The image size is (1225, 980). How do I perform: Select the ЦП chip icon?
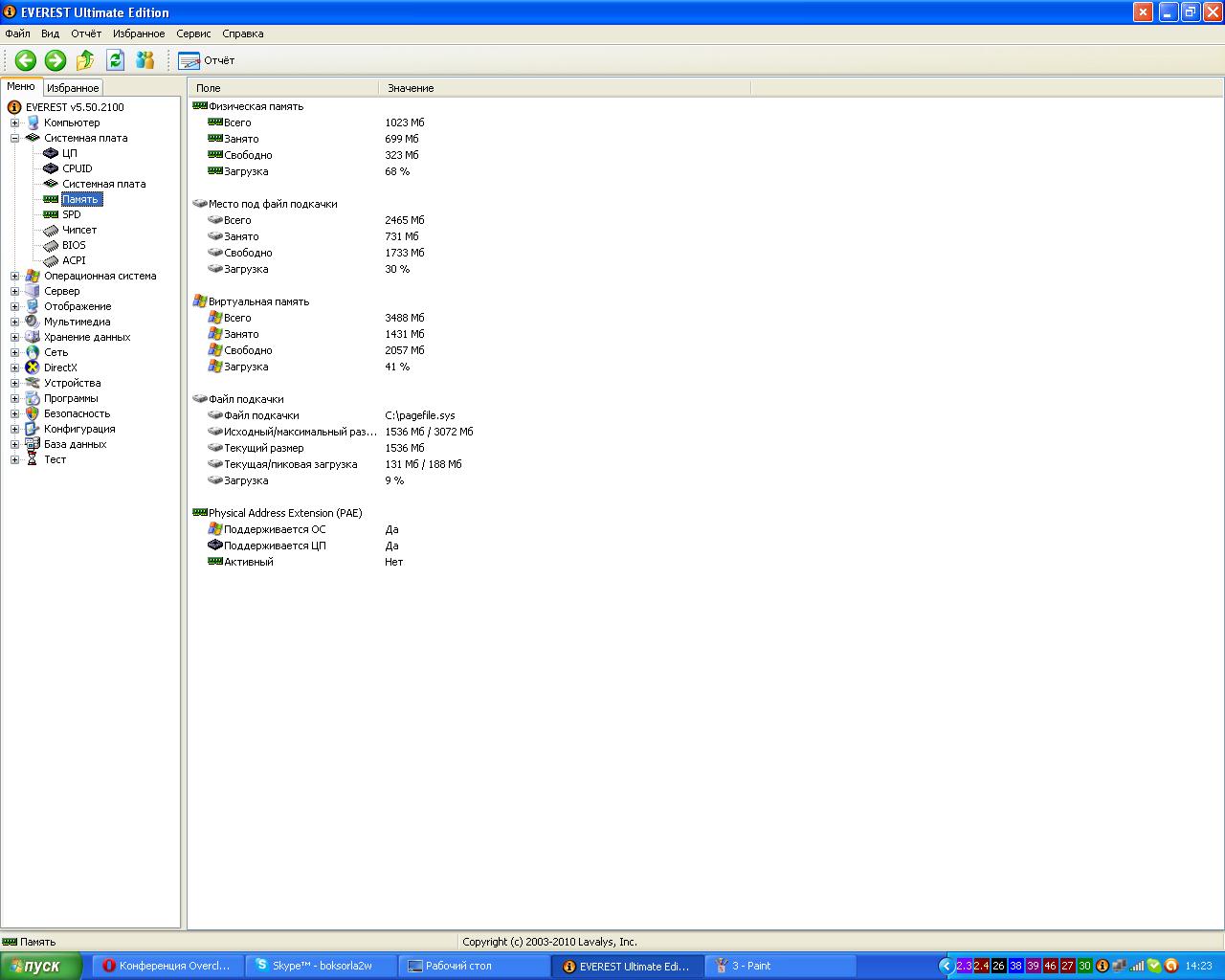click(x=51, y=153)
